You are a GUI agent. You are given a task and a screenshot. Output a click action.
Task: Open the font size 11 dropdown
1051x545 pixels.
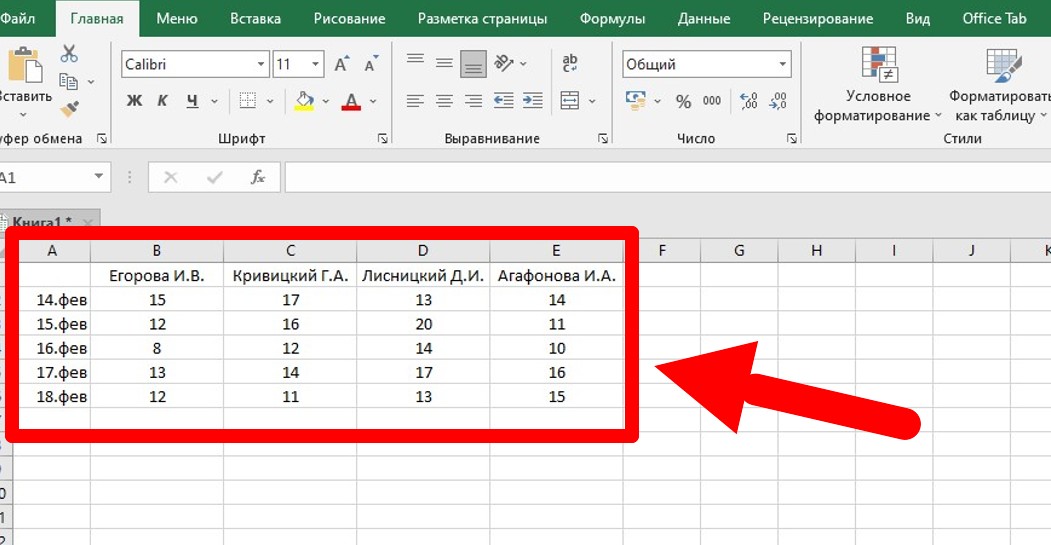[316, 65]
